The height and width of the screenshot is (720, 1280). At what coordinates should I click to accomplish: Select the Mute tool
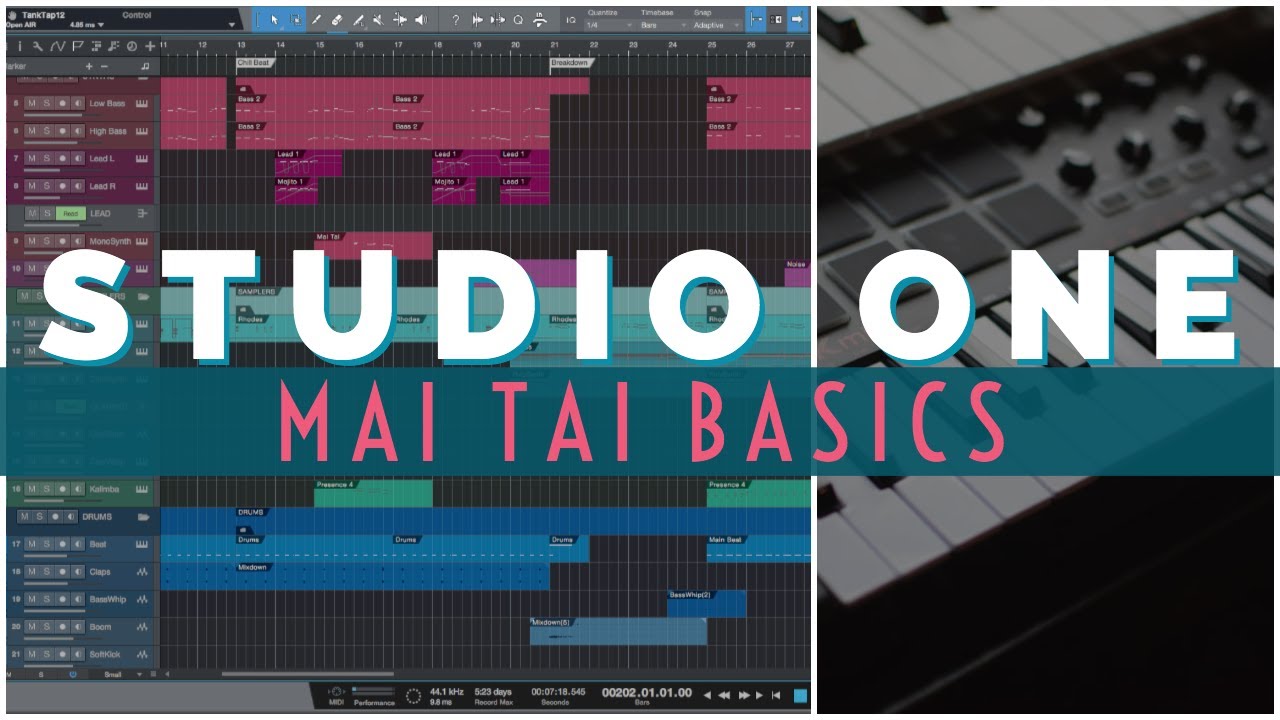coord(378,19)
